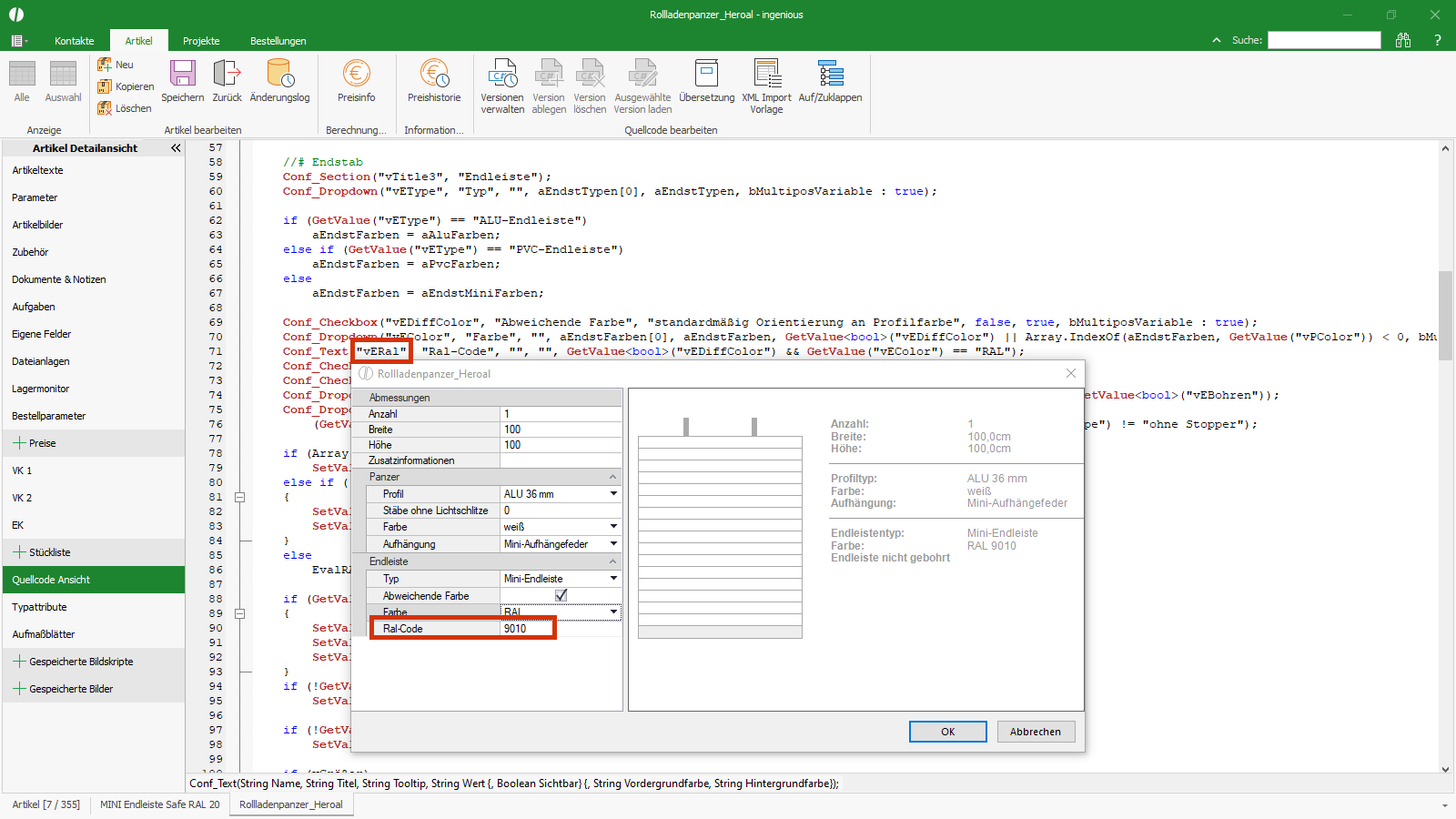Screen dimensions: 1456x819
Task: Switch to the Projekte ribbon tab
Action: 201,41
